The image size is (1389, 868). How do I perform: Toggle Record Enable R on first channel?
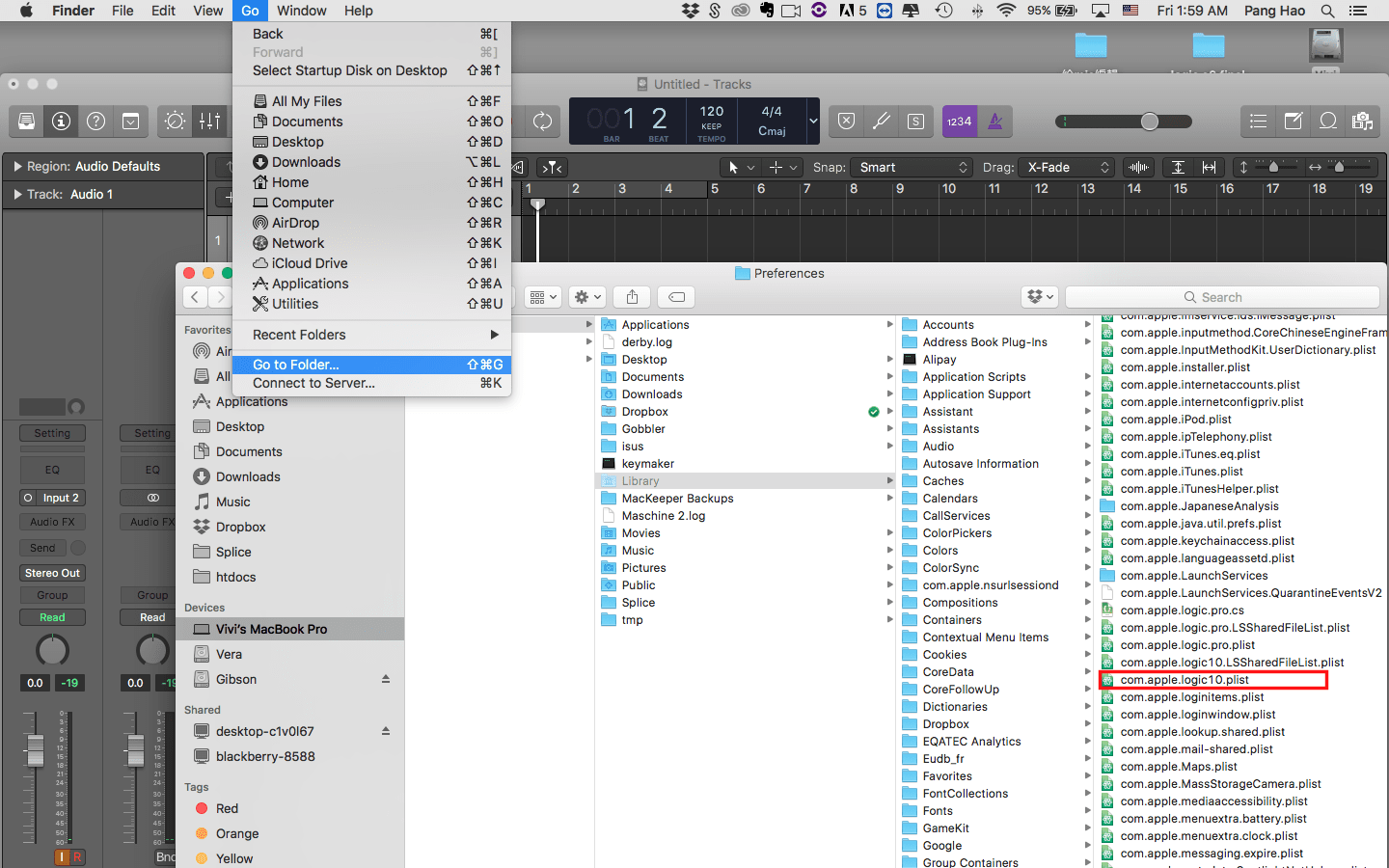(77, 856)
